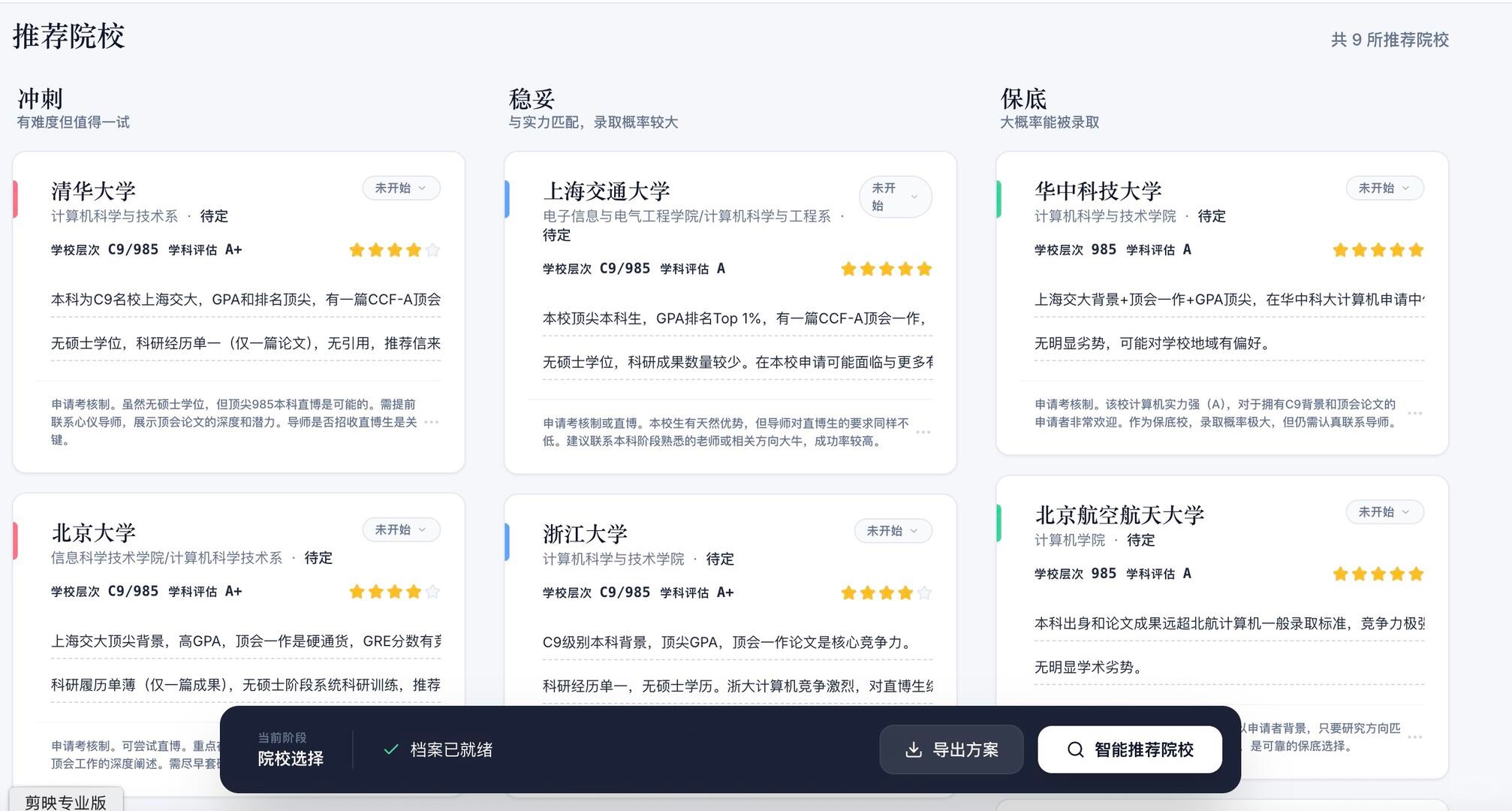Change 浙江大学 application status dropdown

(893, 531)
